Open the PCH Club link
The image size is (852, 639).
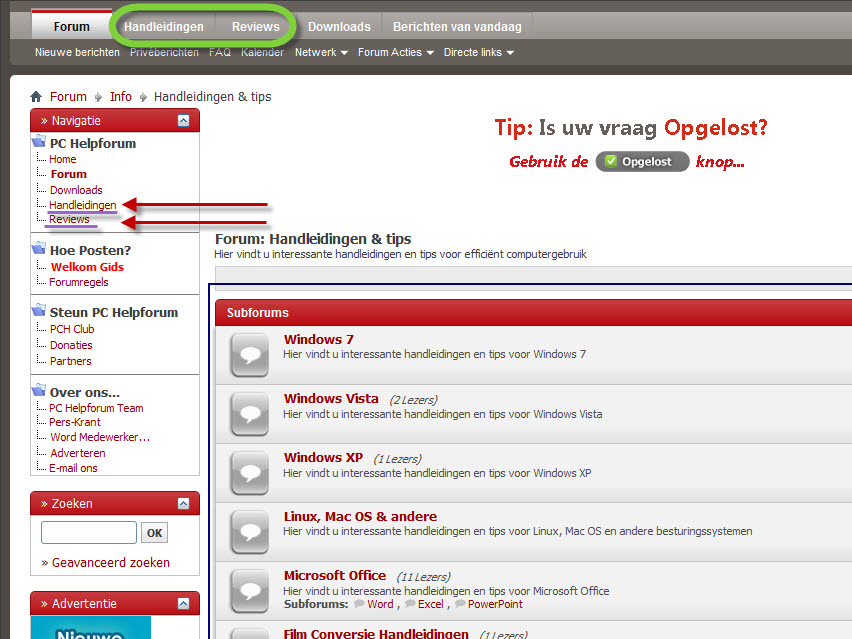pyautogui.click(x=72, y=329)
